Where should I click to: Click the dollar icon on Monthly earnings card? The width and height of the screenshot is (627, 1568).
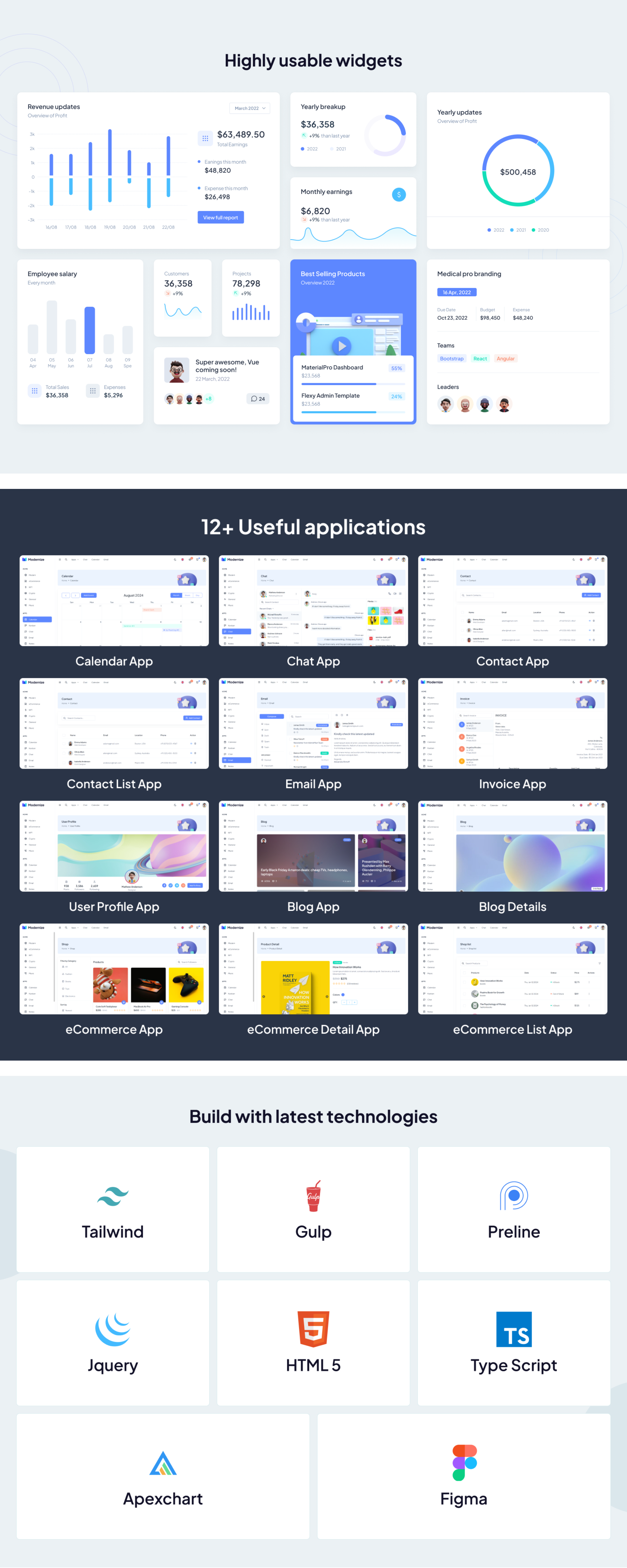[x=399, y=194]
